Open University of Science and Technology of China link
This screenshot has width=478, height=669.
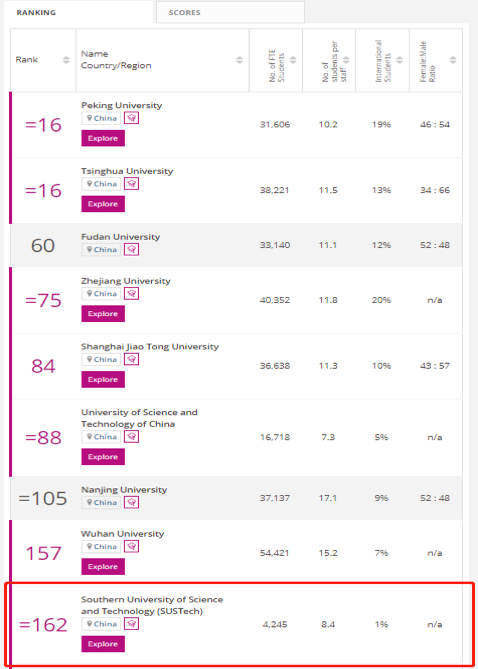pyautogui.click(x=140, y=418)
